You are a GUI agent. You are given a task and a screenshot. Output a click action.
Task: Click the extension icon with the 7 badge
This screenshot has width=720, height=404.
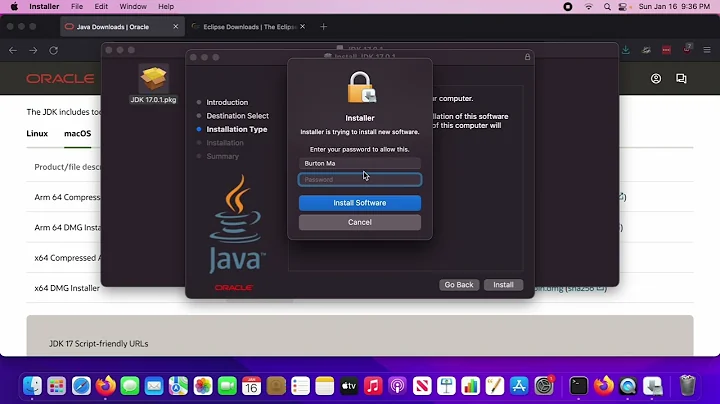(x=687, y=49)
